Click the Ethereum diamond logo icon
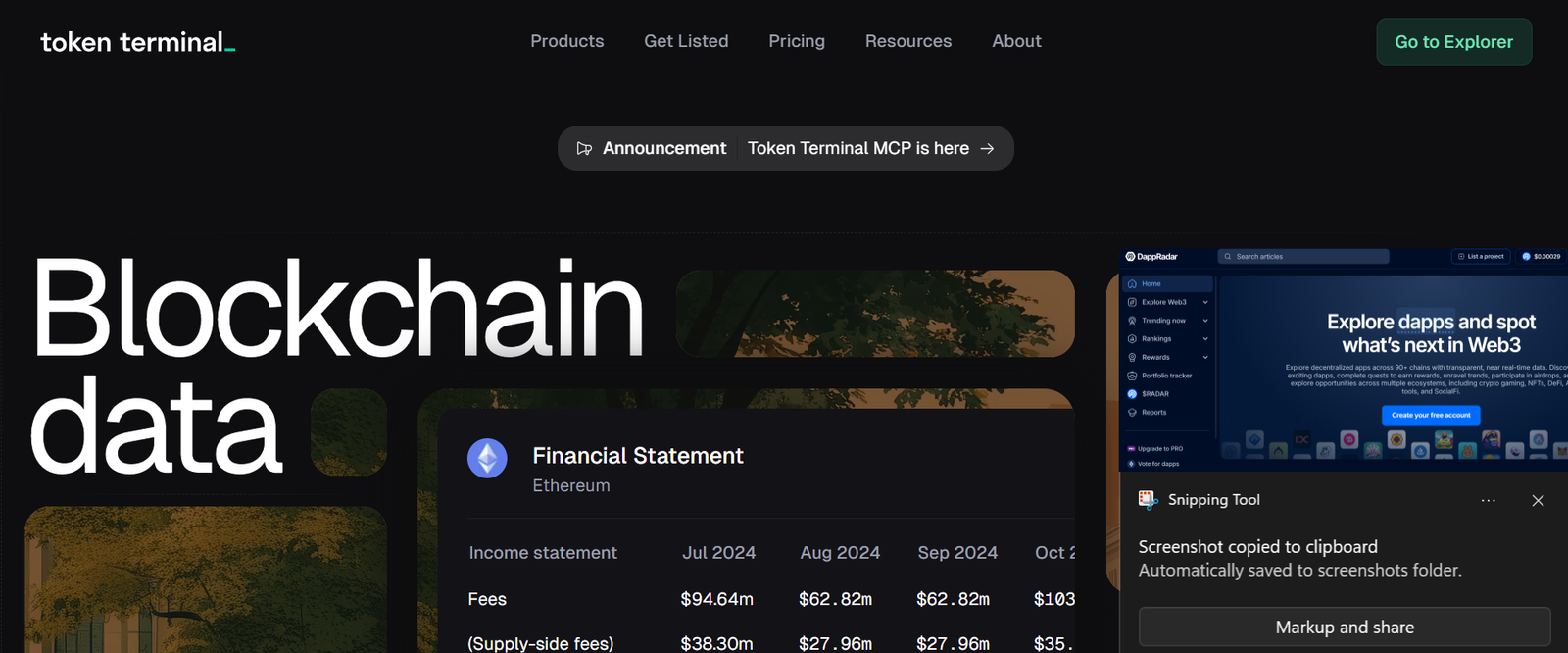The image size is (1568, 653). click(487, 458)
